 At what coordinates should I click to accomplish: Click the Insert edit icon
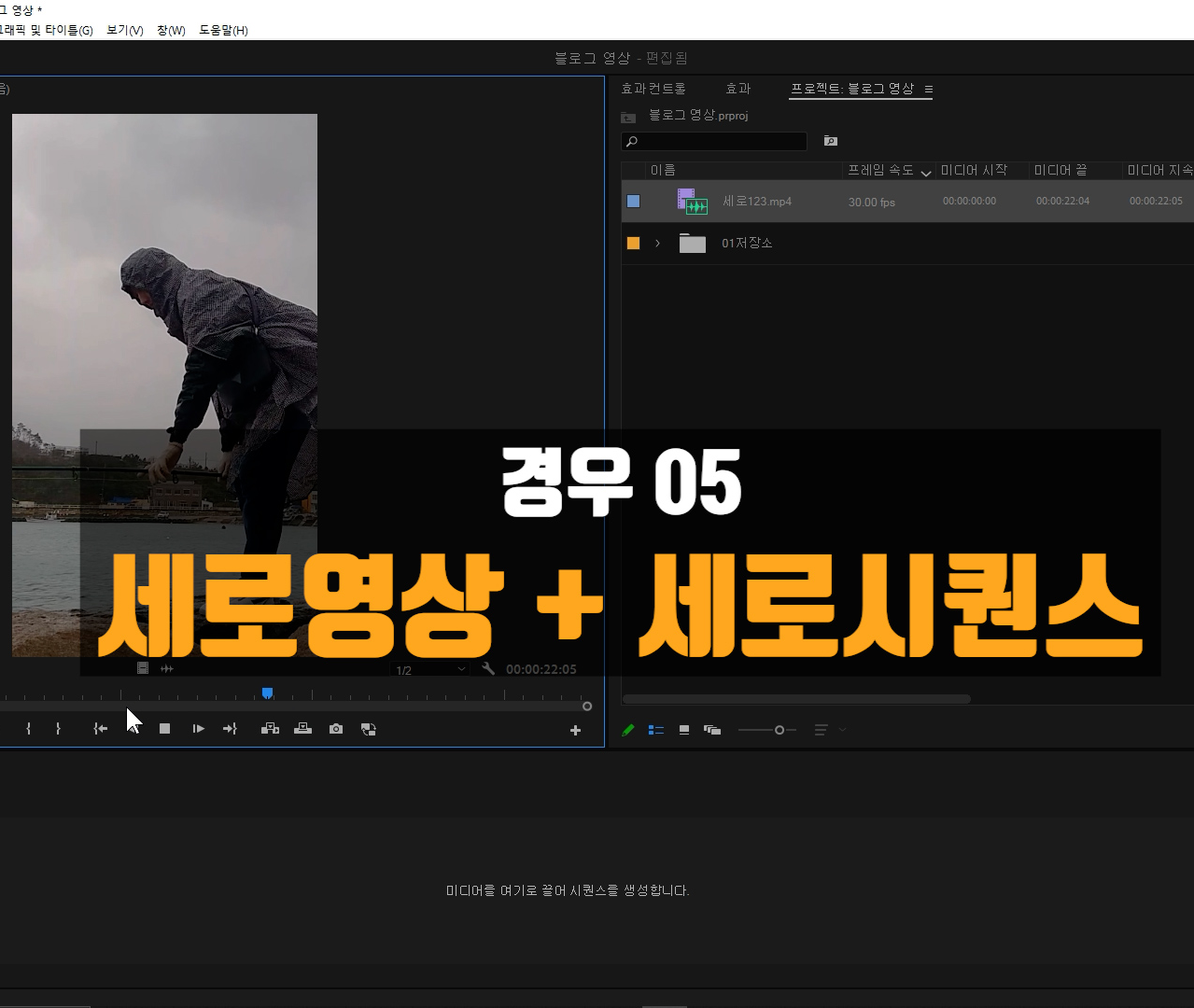[x=270, y=729]
